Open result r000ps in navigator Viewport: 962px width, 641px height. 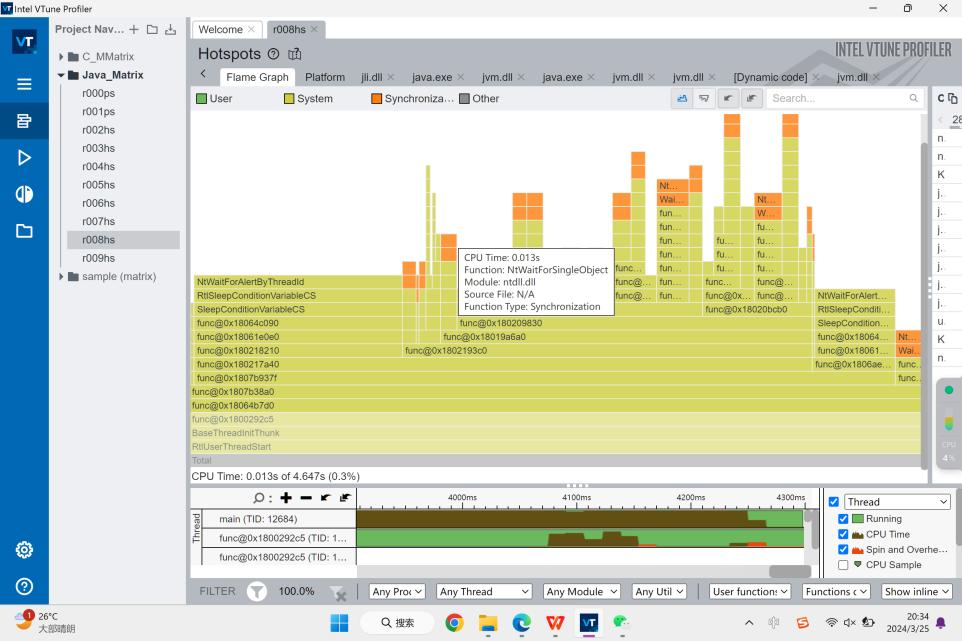click(x=98, y=93)
